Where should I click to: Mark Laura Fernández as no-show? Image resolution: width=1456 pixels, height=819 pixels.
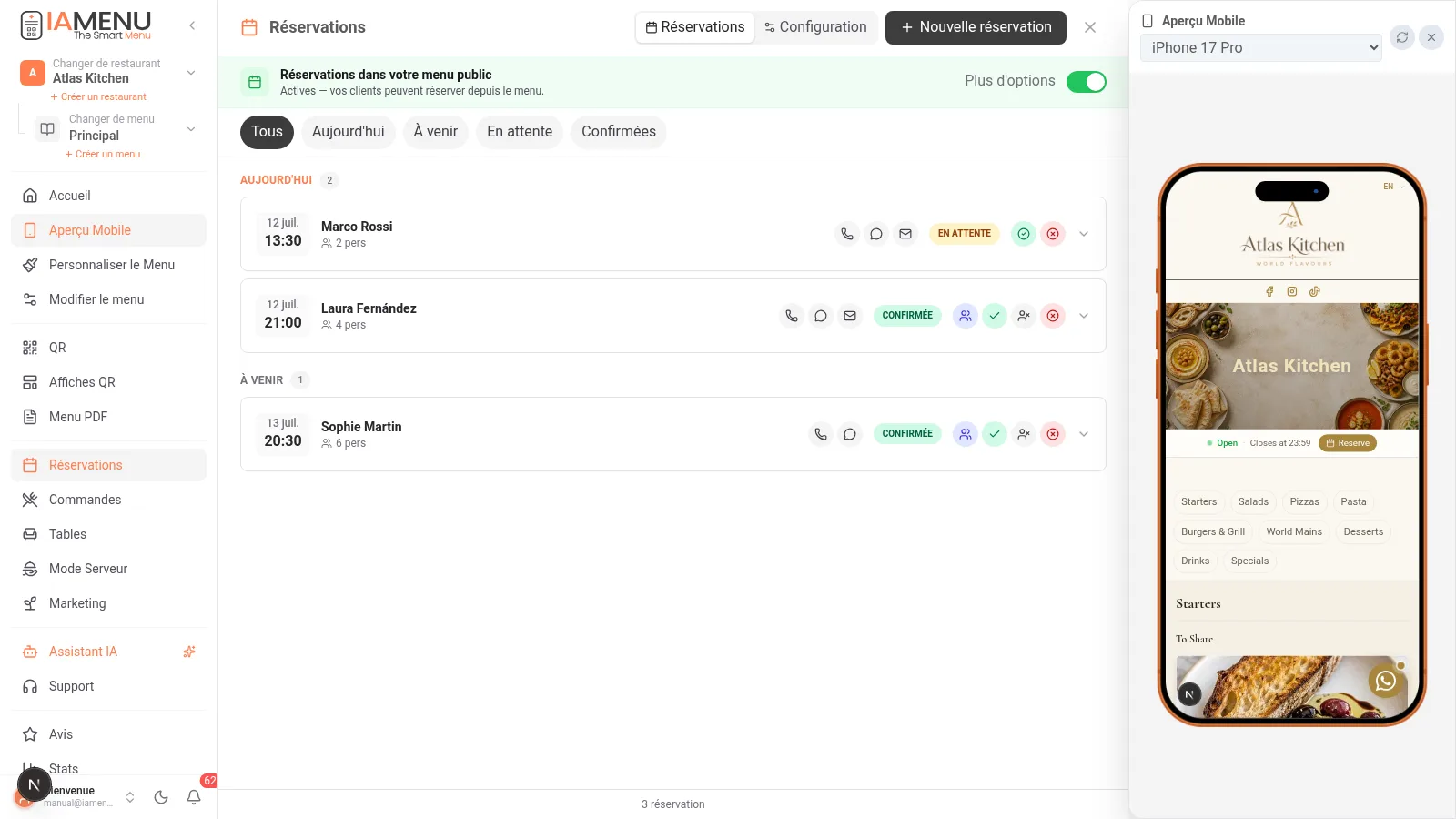(x=1024, y=316)
